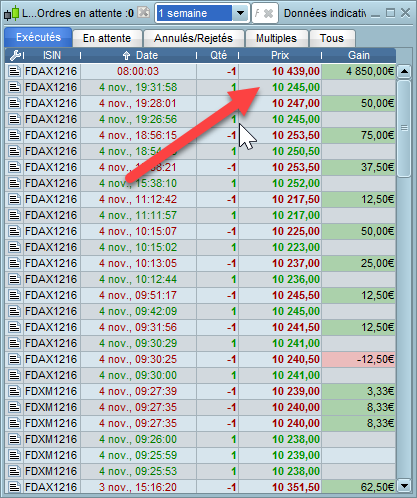
Task: Select the gain cell "4 850,00€"
Action: pyautogui.click(x=359, y=71)
